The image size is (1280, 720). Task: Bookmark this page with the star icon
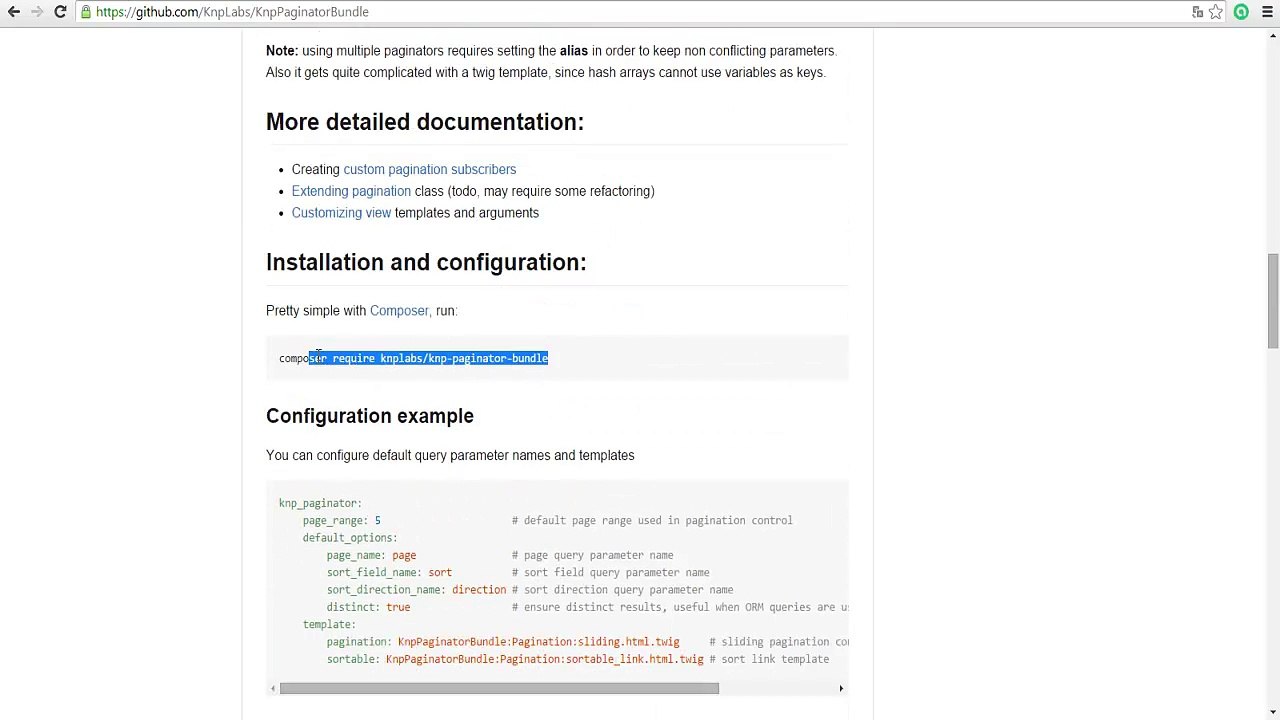click(1216, 12)
